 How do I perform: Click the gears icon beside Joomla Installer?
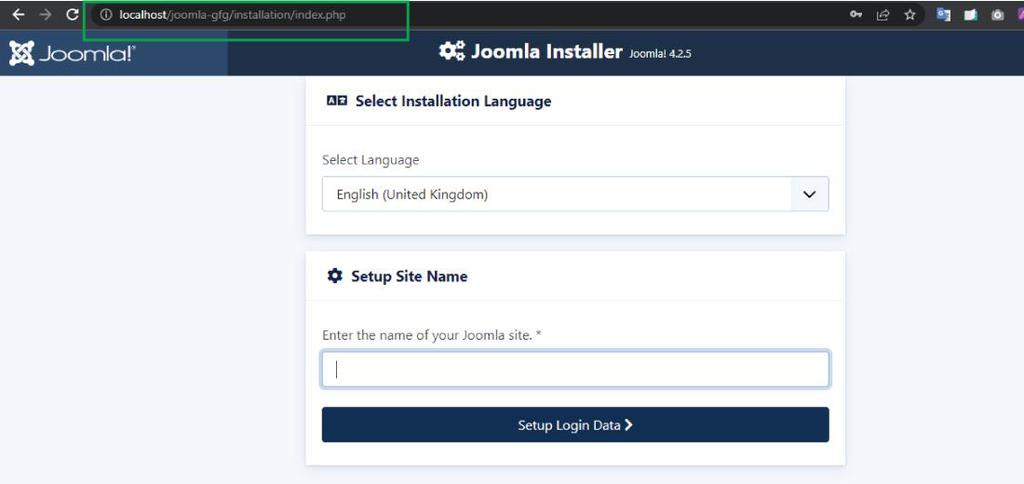point(452,51)
